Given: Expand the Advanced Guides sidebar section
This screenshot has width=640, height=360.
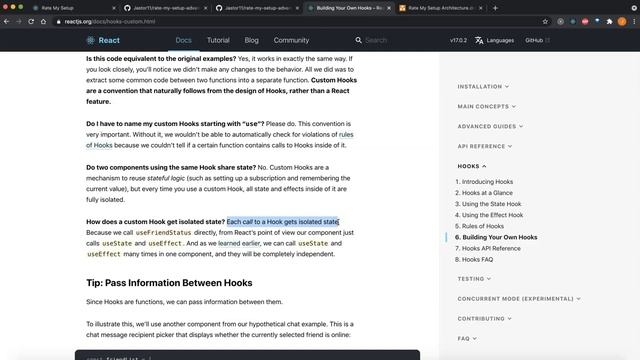Looking at the screenshot, I should coord(490,127).
